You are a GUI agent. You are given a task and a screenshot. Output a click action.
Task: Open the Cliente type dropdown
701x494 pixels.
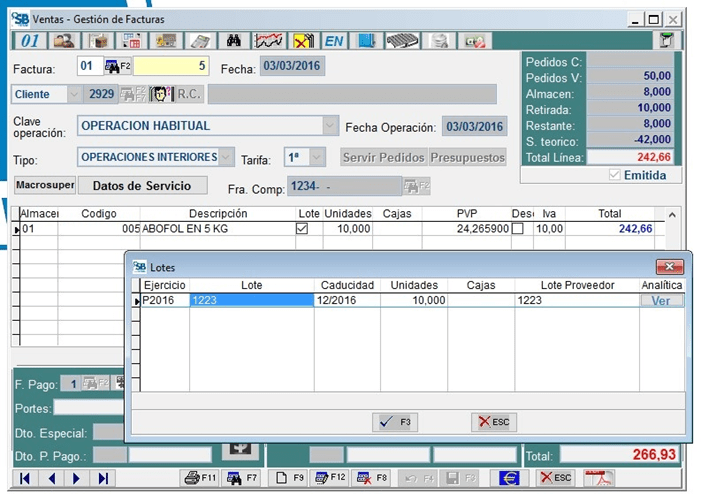tap(74, 94)
